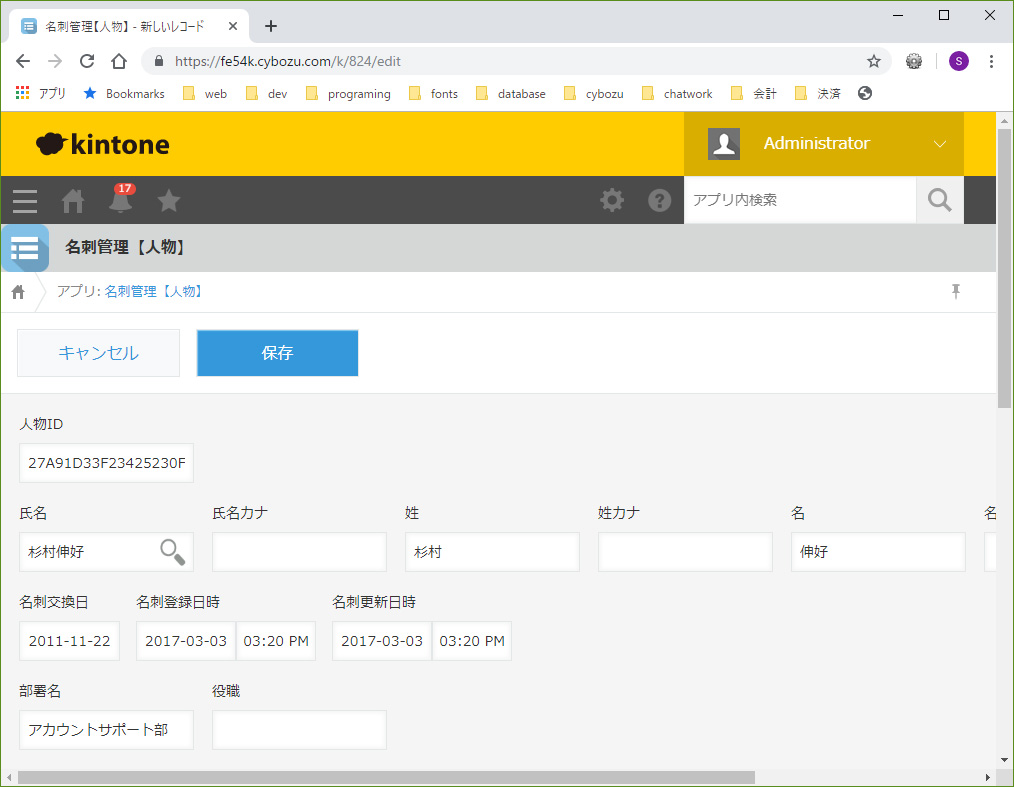
Task: Click the 名刺管理 app list icon
Action: pos(25,248)
